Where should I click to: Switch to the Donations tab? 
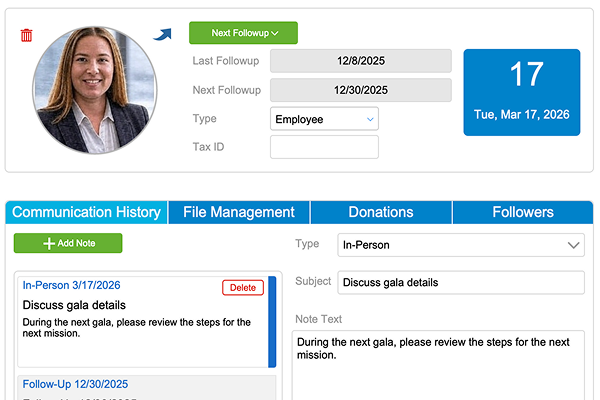pos(381,212)
